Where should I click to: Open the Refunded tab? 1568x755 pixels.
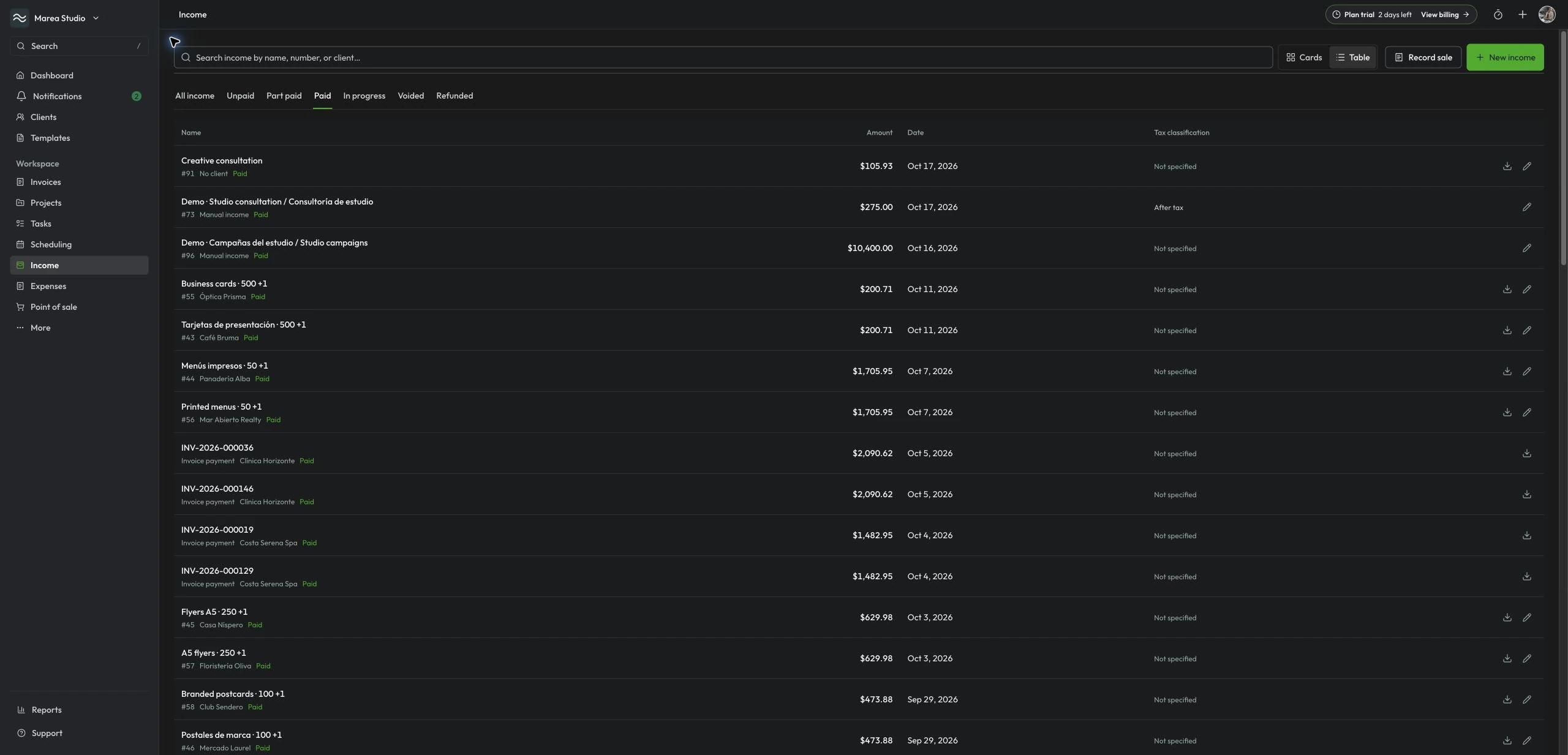tap(454, 96)
